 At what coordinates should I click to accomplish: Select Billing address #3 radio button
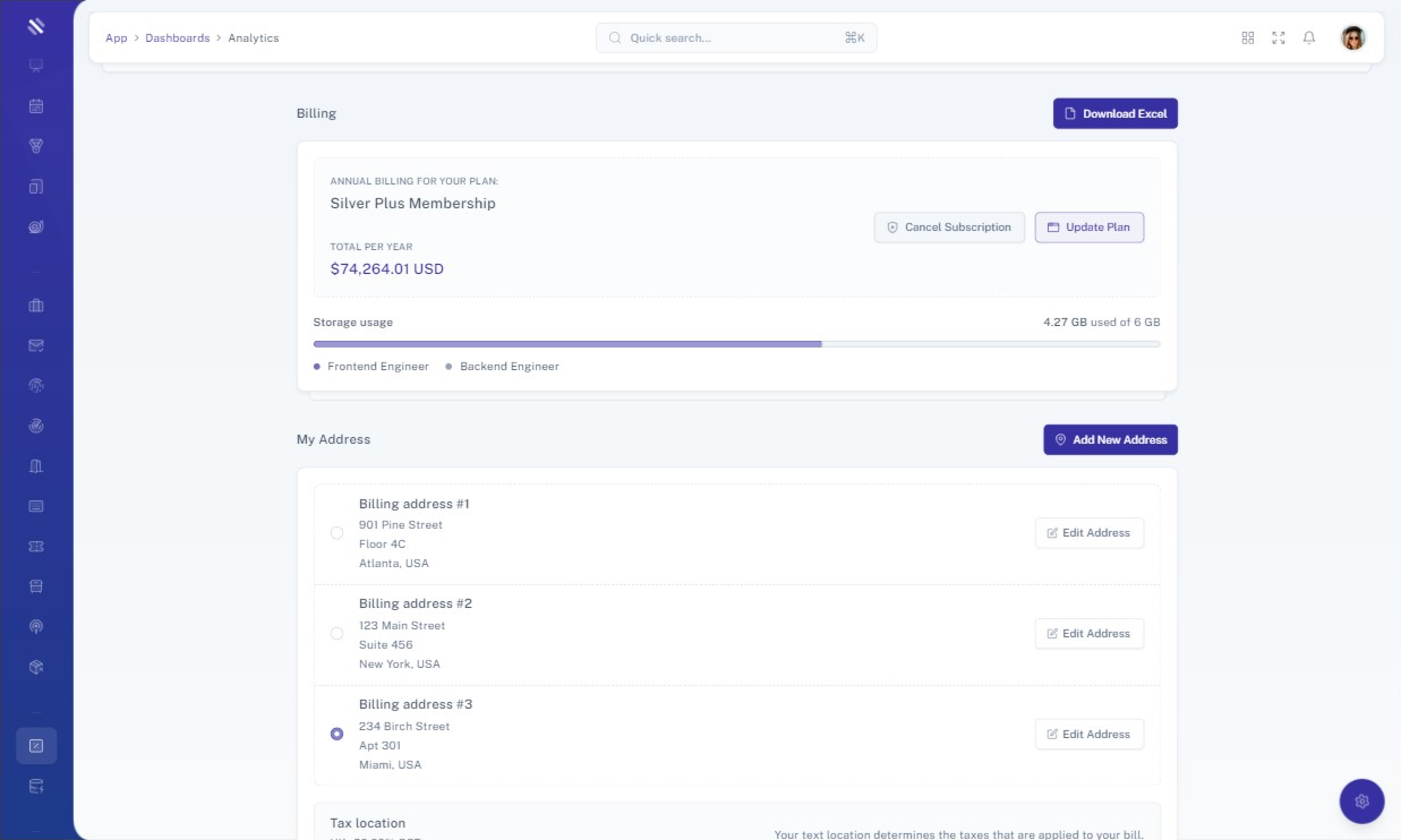pos(337,734)
